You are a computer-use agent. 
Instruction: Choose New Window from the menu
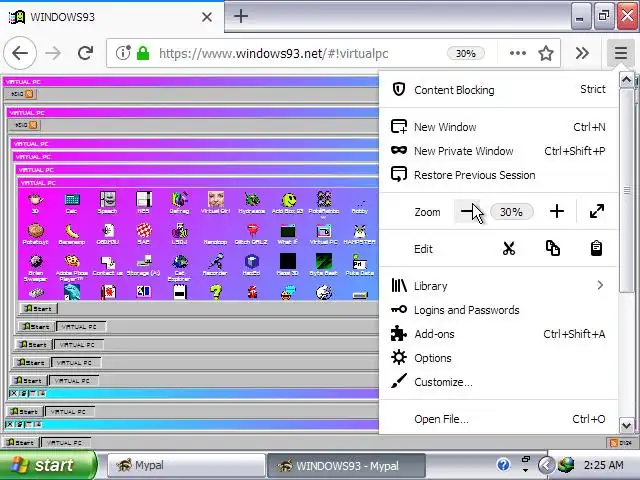(x=498, y=127)
